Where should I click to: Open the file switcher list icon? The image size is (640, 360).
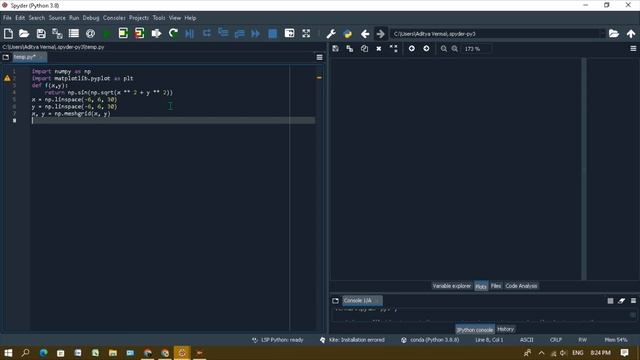(x=74, y=33)
